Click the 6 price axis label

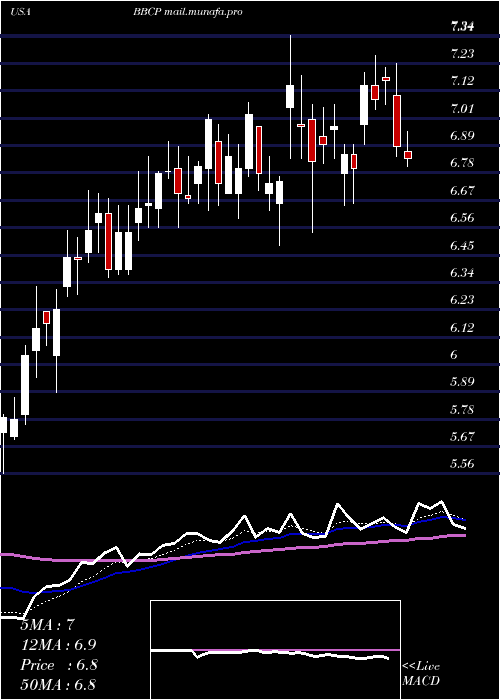coord(454,355)
